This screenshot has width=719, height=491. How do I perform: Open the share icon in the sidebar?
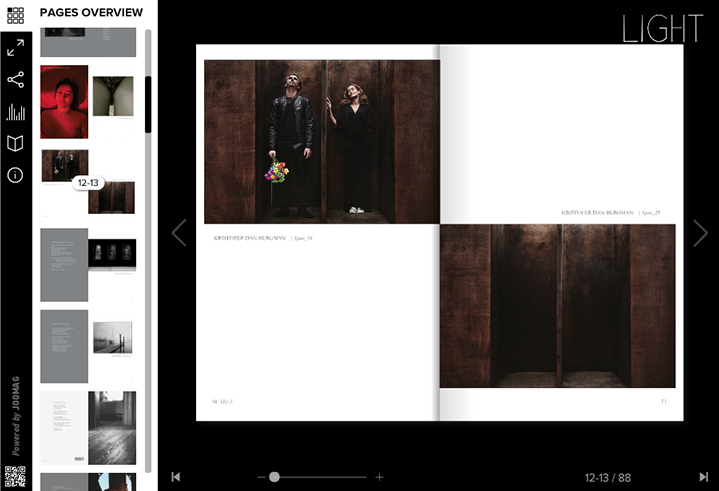tap(15, 80)
